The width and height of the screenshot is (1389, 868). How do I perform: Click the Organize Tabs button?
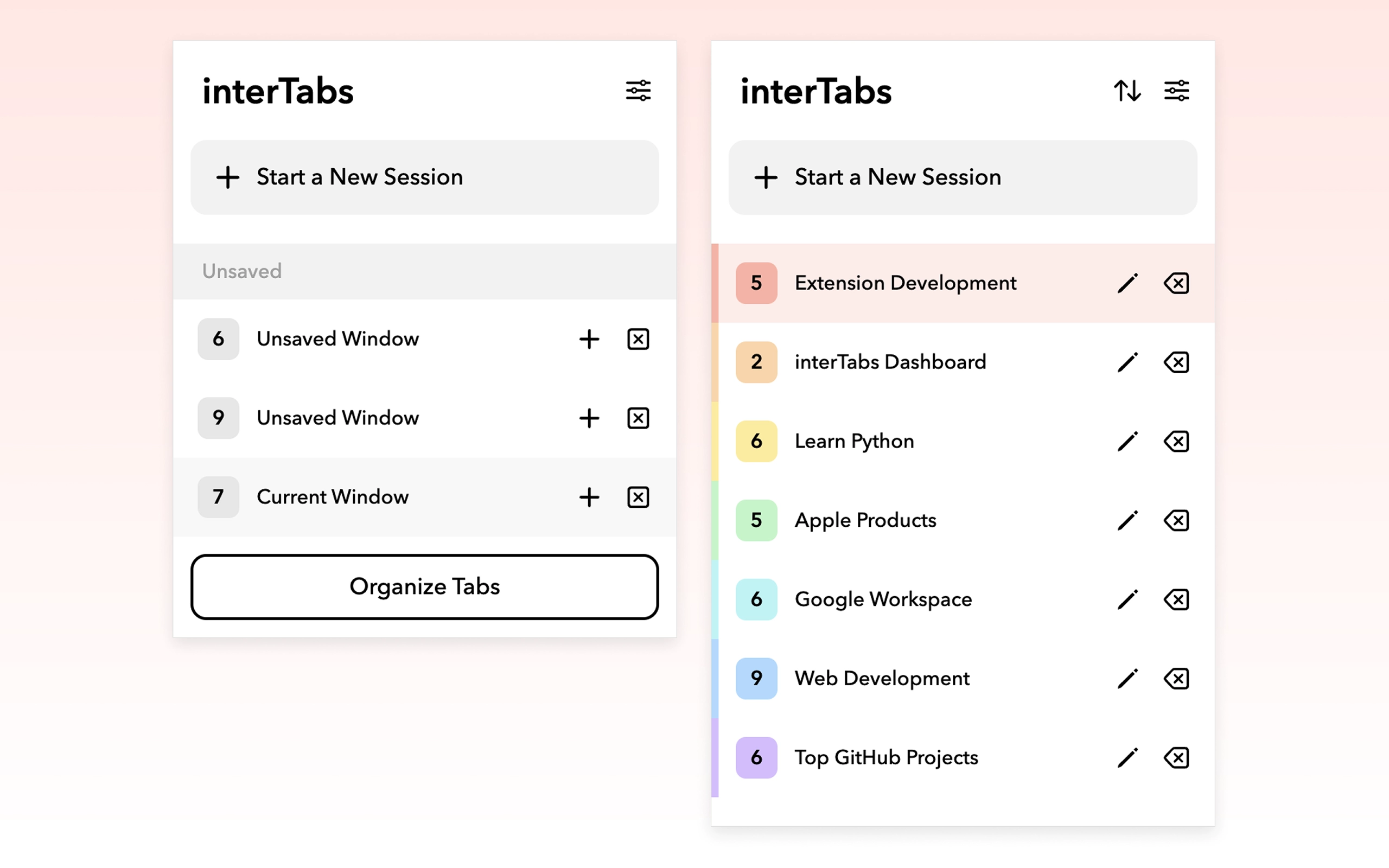coord(424,586)
